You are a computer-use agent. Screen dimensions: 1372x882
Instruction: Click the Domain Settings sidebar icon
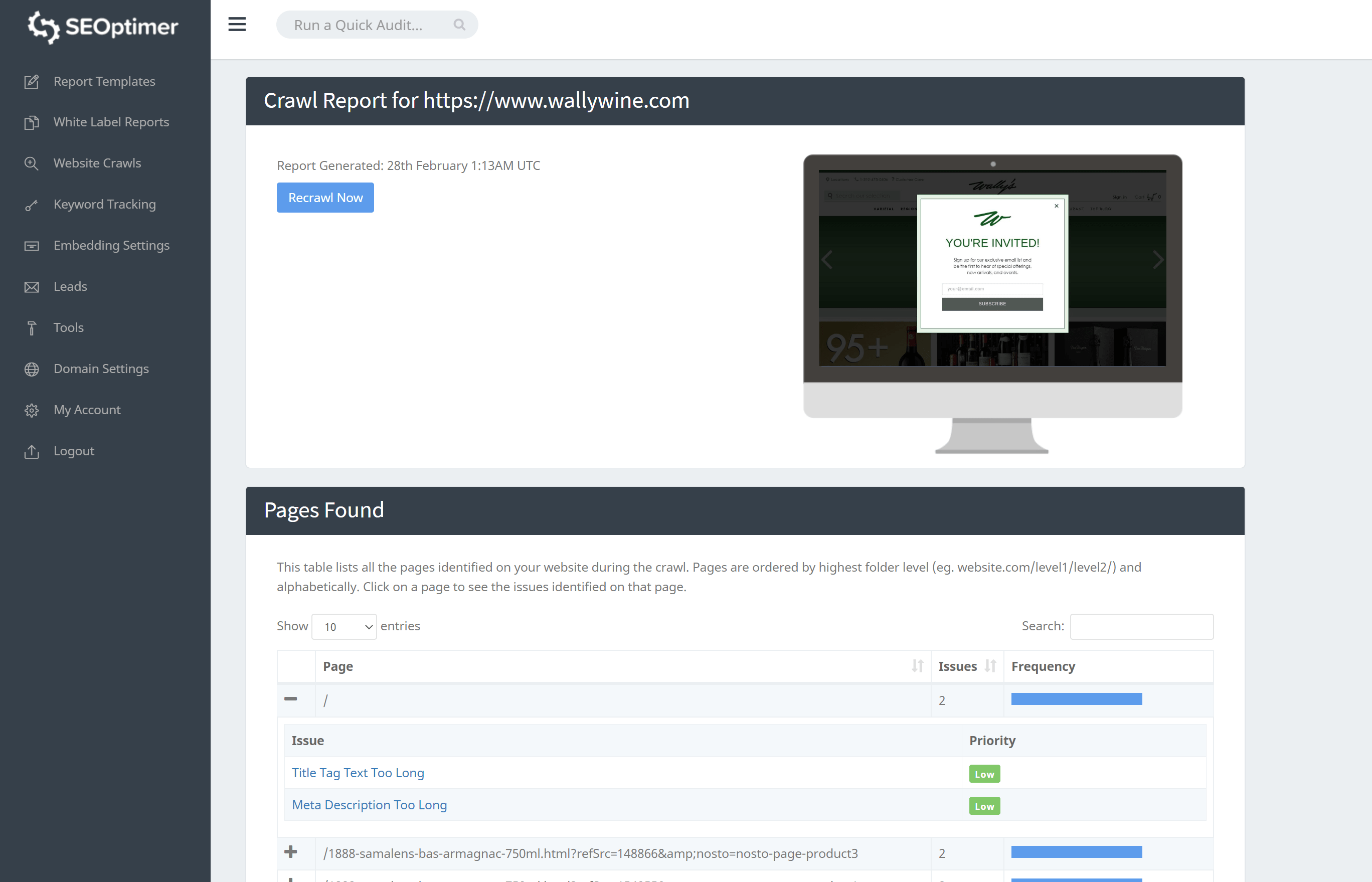pyautogui.click(x=31, y=368)
